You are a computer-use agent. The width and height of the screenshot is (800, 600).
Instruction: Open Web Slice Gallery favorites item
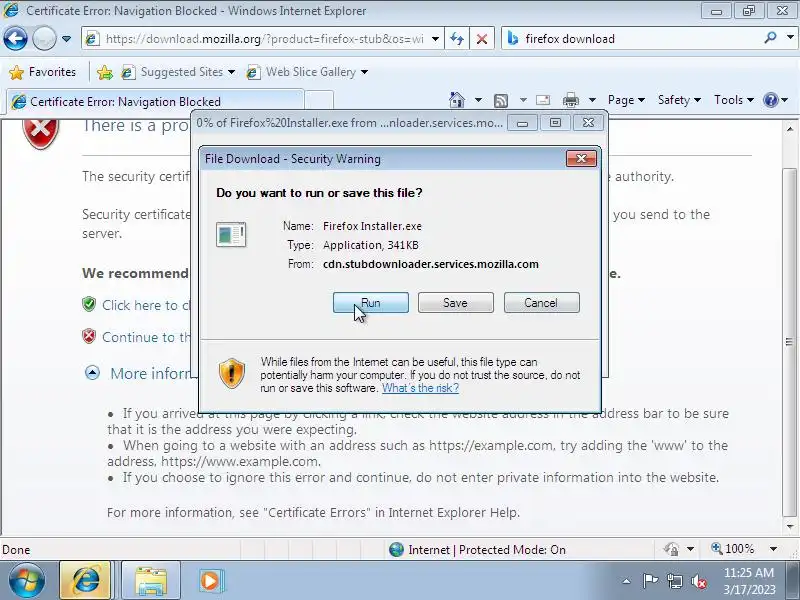(307, 72)
